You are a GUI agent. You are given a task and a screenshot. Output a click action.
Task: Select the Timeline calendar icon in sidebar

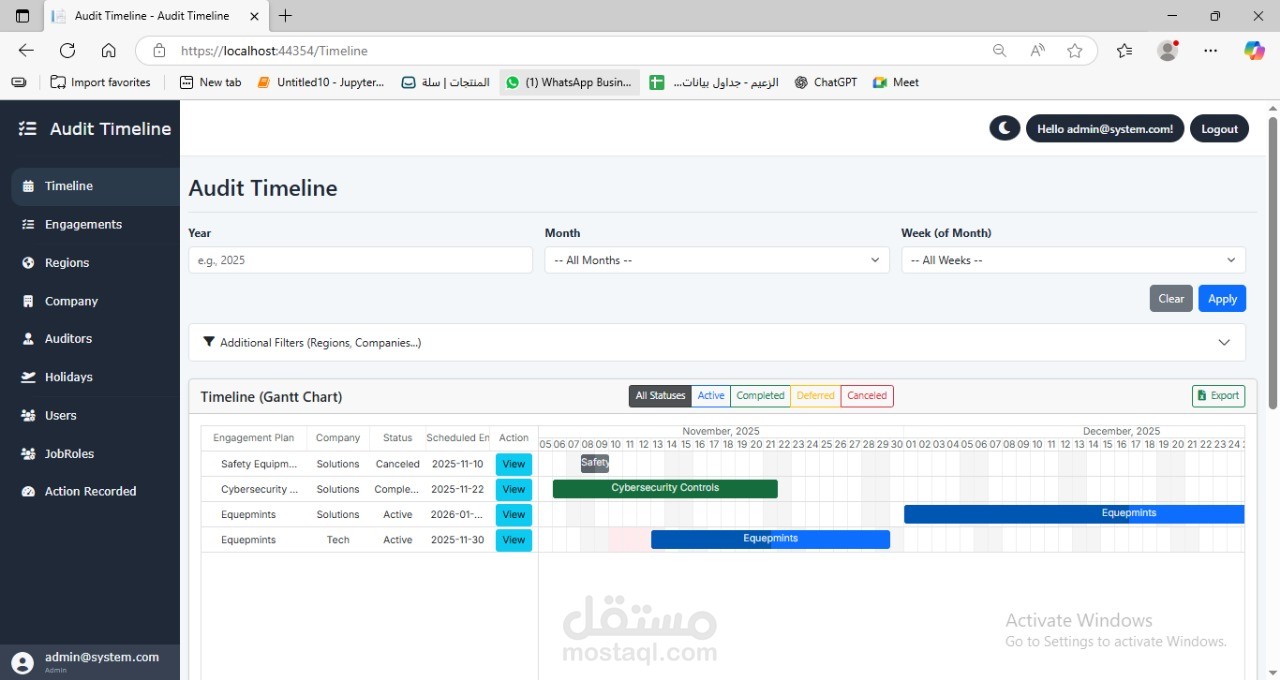click(x=30, y=186)
